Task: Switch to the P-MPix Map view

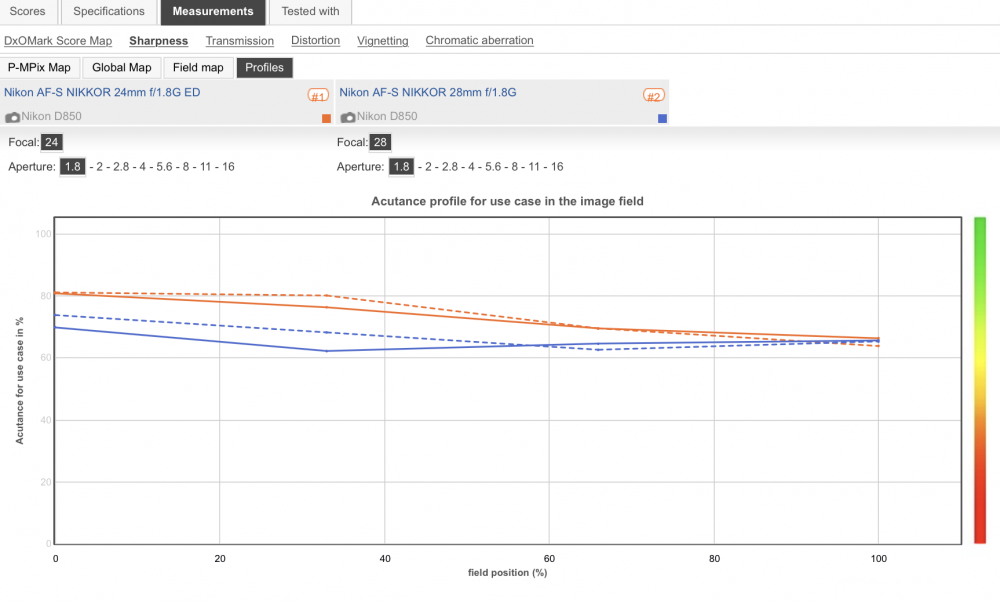Action: point(40,68)
